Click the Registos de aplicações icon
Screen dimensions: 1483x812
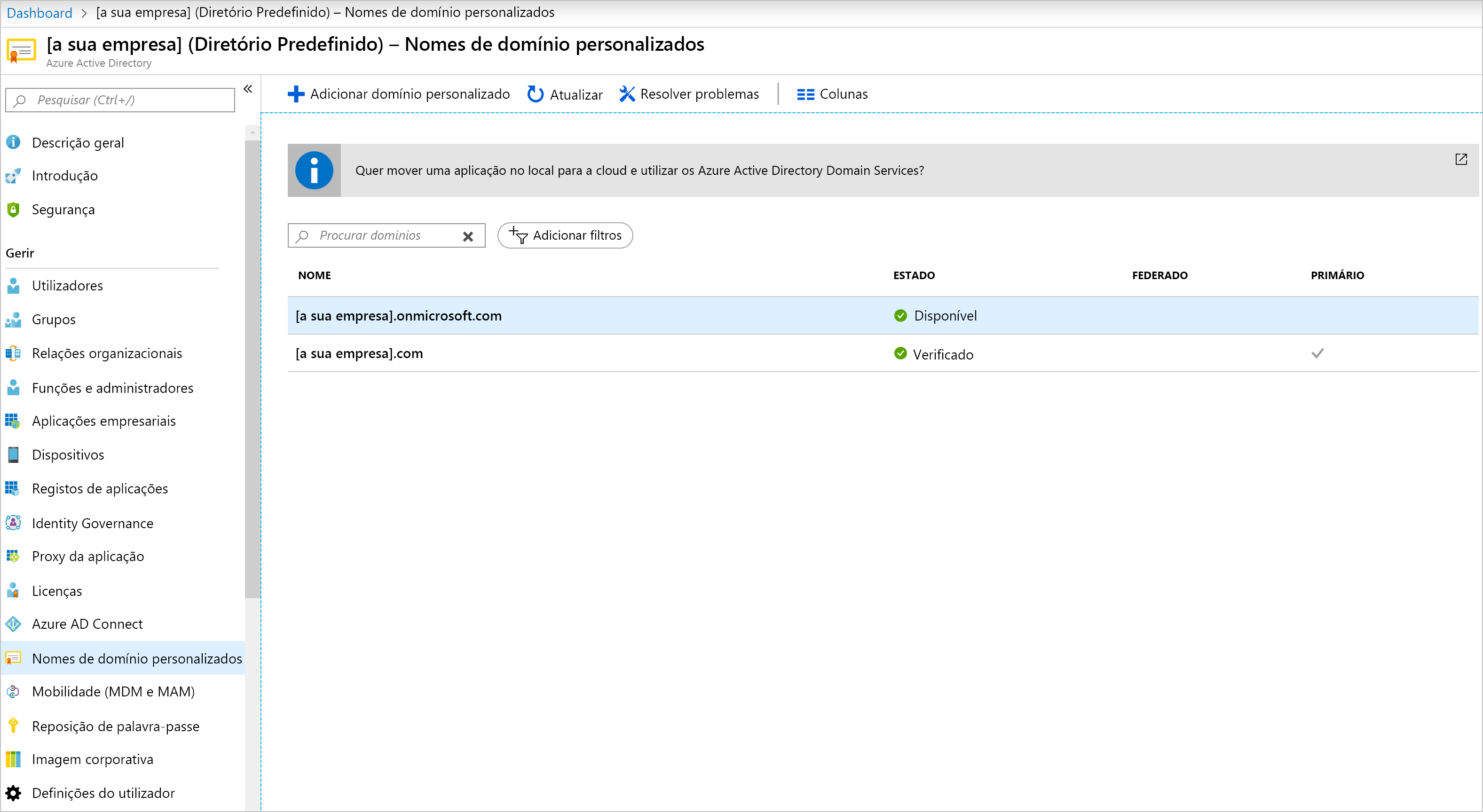pyautogui.click(x=13, y=489)
